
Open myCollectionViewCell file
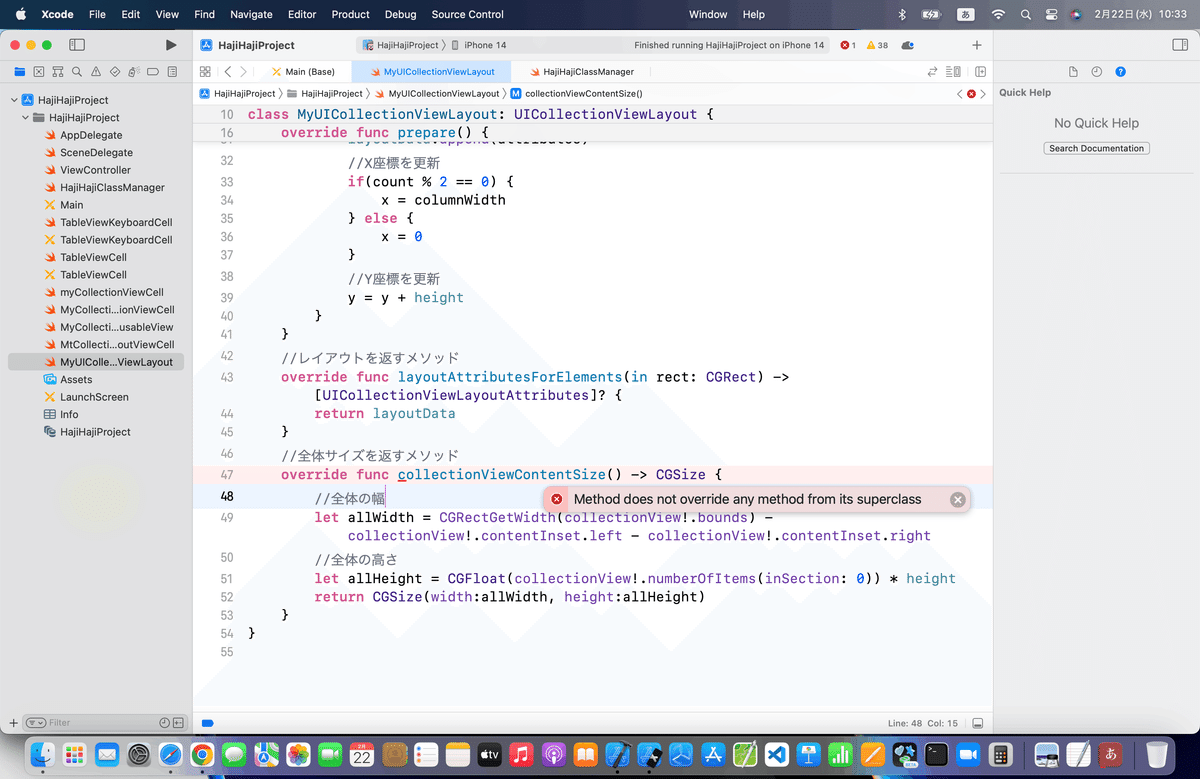[x=111, y=292]
